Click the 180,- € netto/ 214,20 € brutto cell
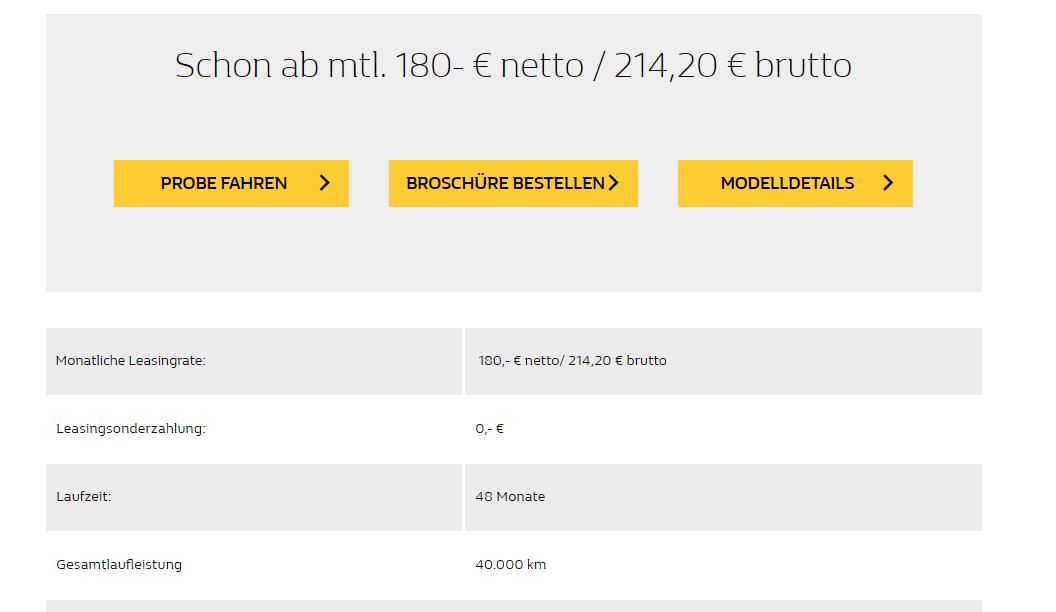1056x612 pixels. pos(723,361)
